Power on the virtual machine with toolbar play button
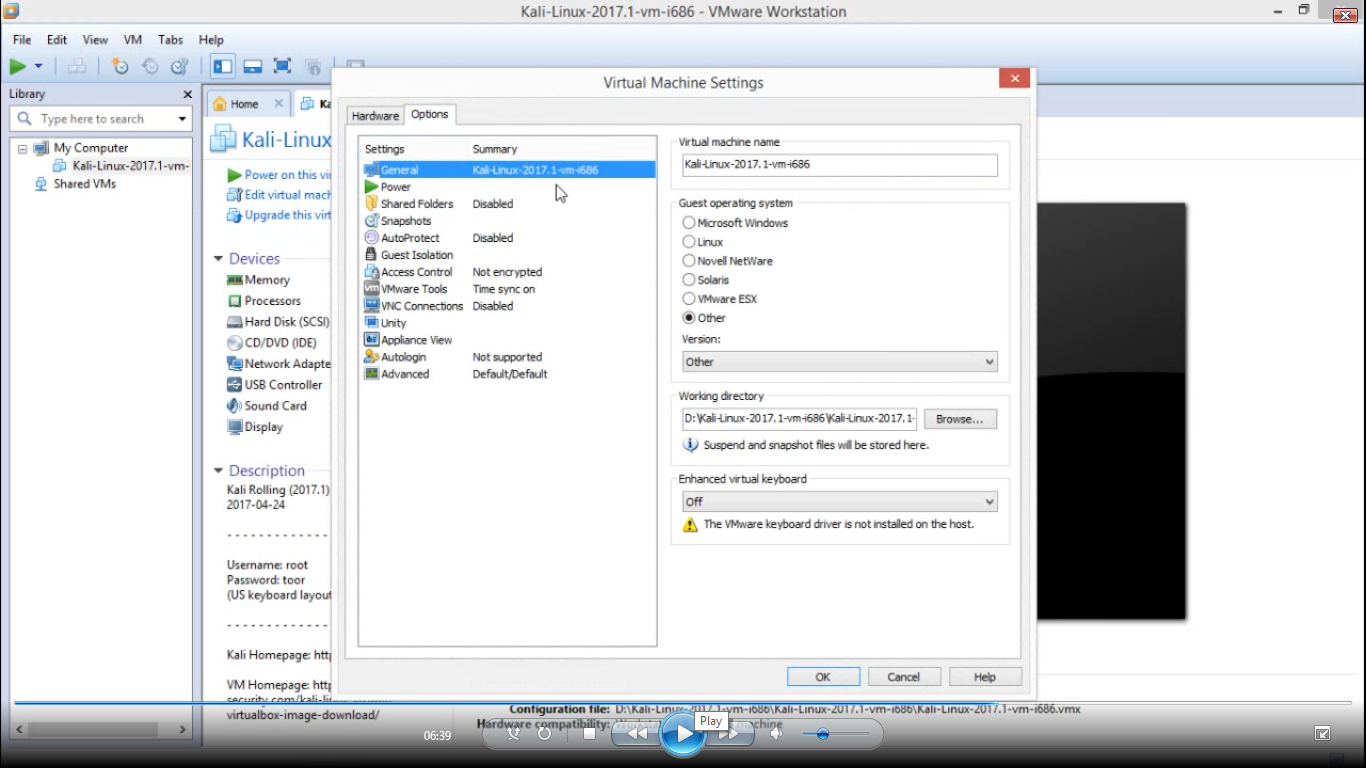 click(18, 66)
